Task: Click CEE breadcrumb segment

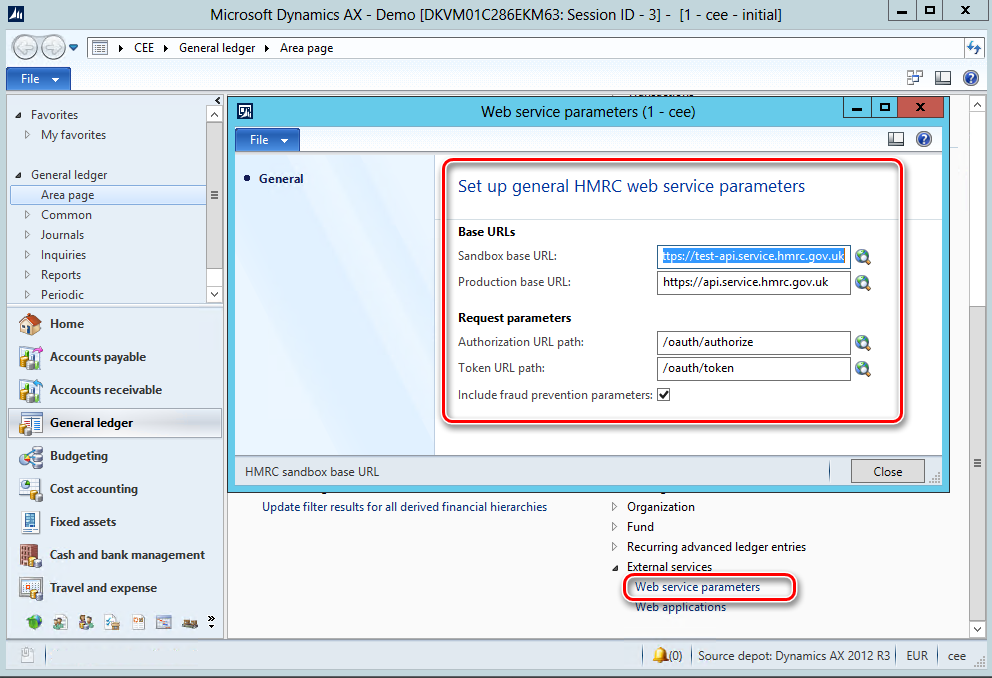Action: [x=144, y=48]
